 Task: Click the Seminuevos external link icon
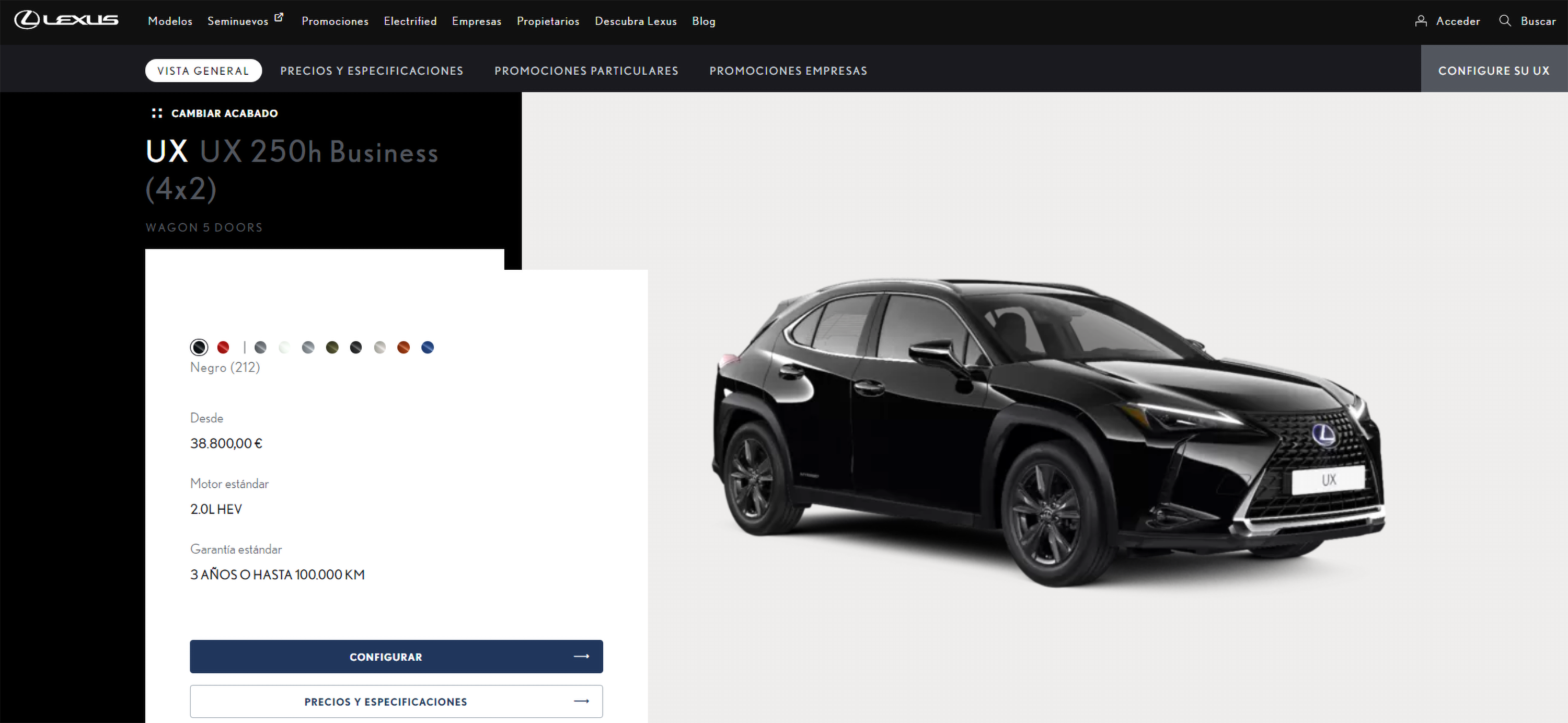point(279,18)
